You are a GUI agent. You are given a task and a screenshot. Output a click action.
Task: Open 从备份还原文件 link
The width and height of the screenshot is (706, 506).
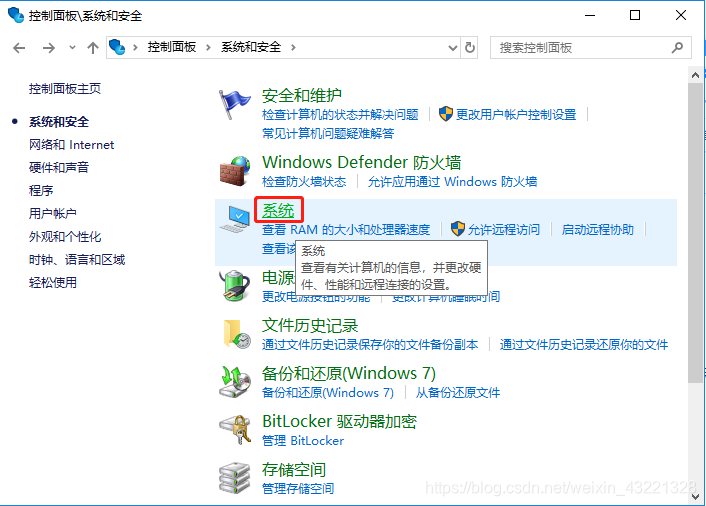[457, 393]
